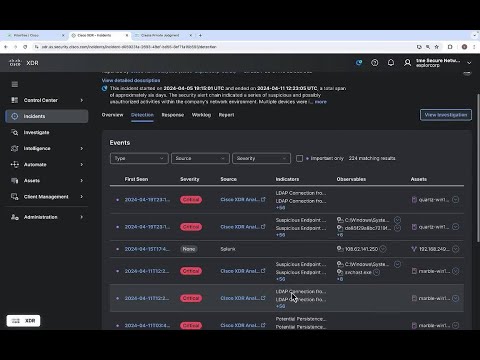480x360 pixels.
Task: Click the Investigate magnifier sidebar icon
Action: tap(15, 132)
